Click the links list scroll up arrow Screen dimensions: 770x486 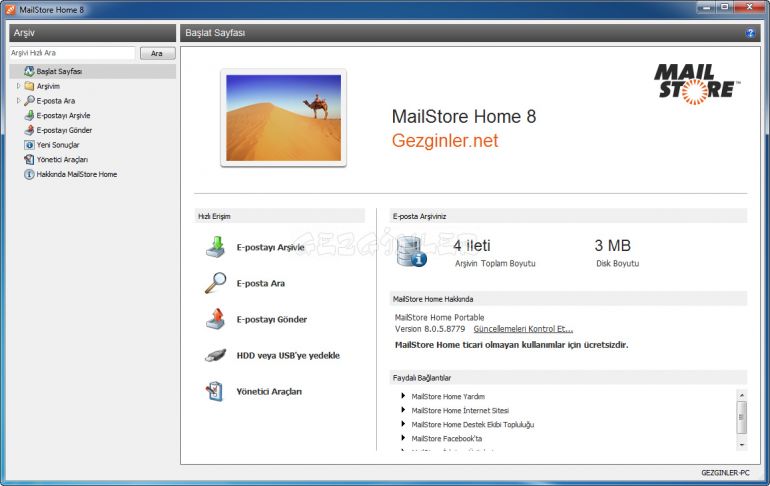pos(742,395)
